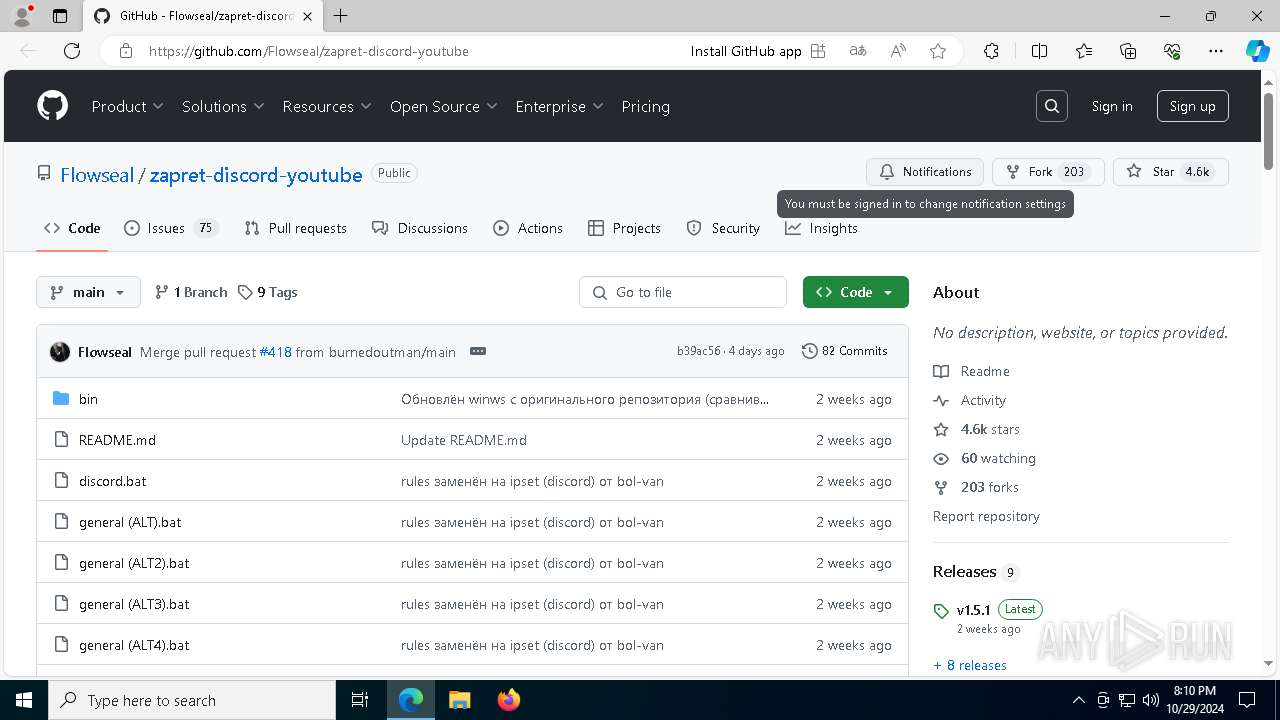1280x720 pixels.
Task: Open the README.md file
Action: click(x=117, y=440)
